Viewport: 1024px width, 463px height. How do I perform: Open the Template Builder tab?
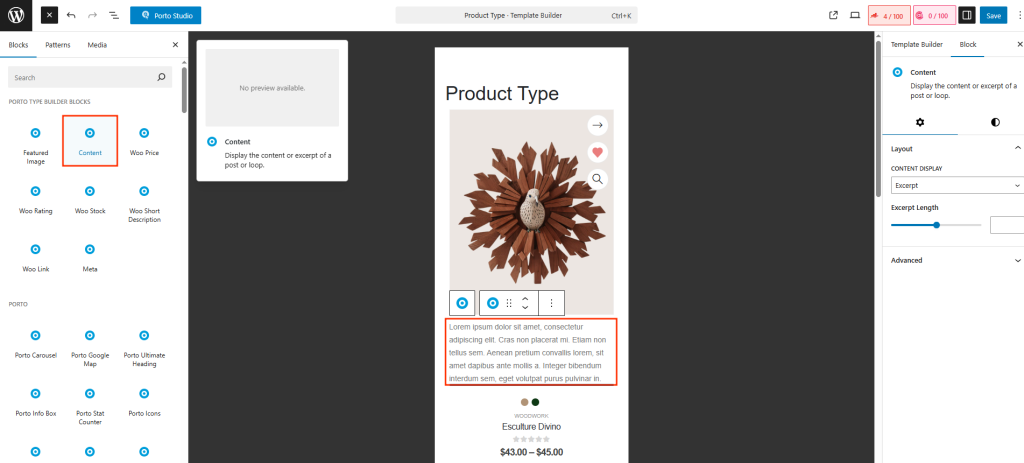(917, 45)
